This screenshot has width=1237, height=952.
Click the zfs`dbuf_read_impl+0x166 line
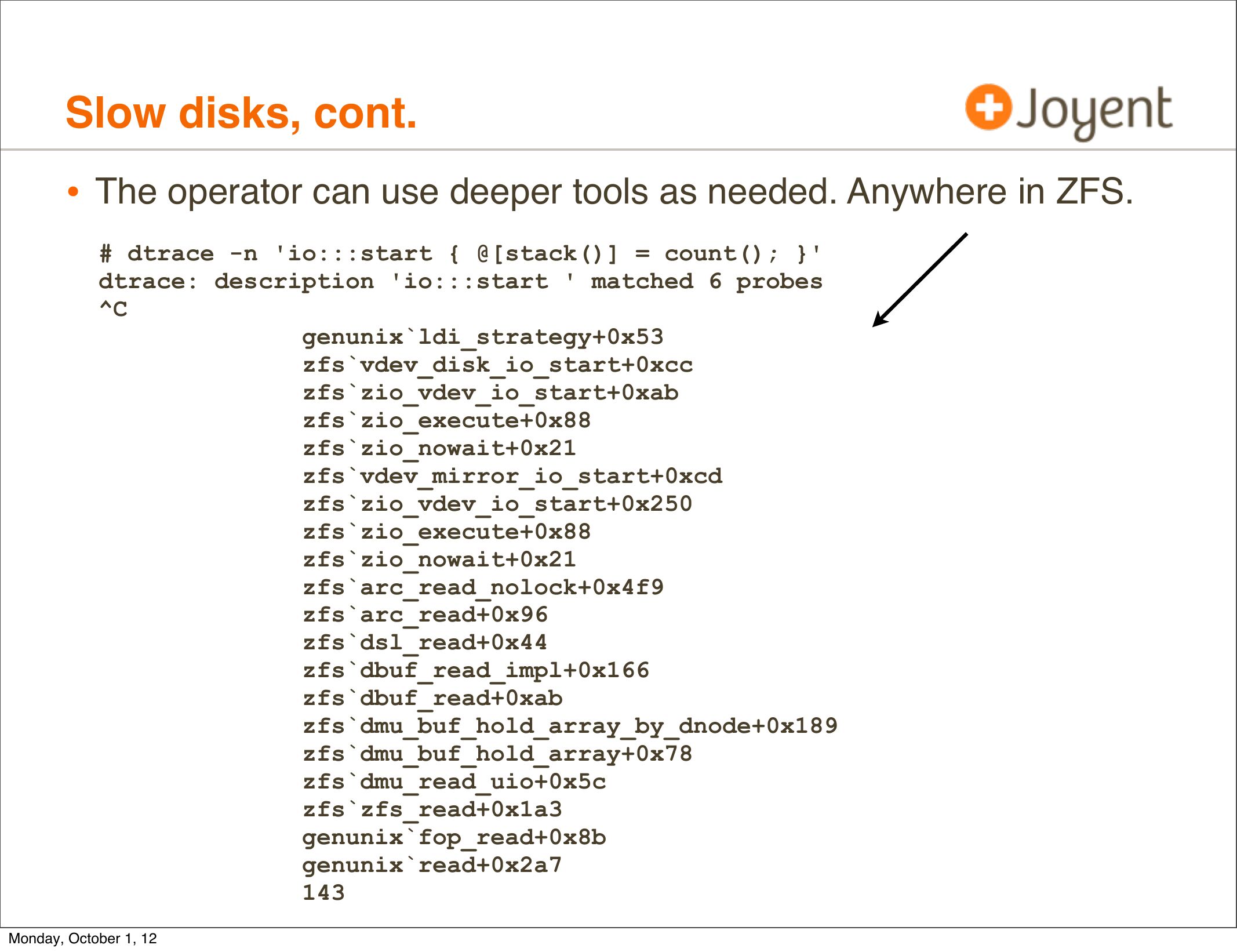point(475,670)
